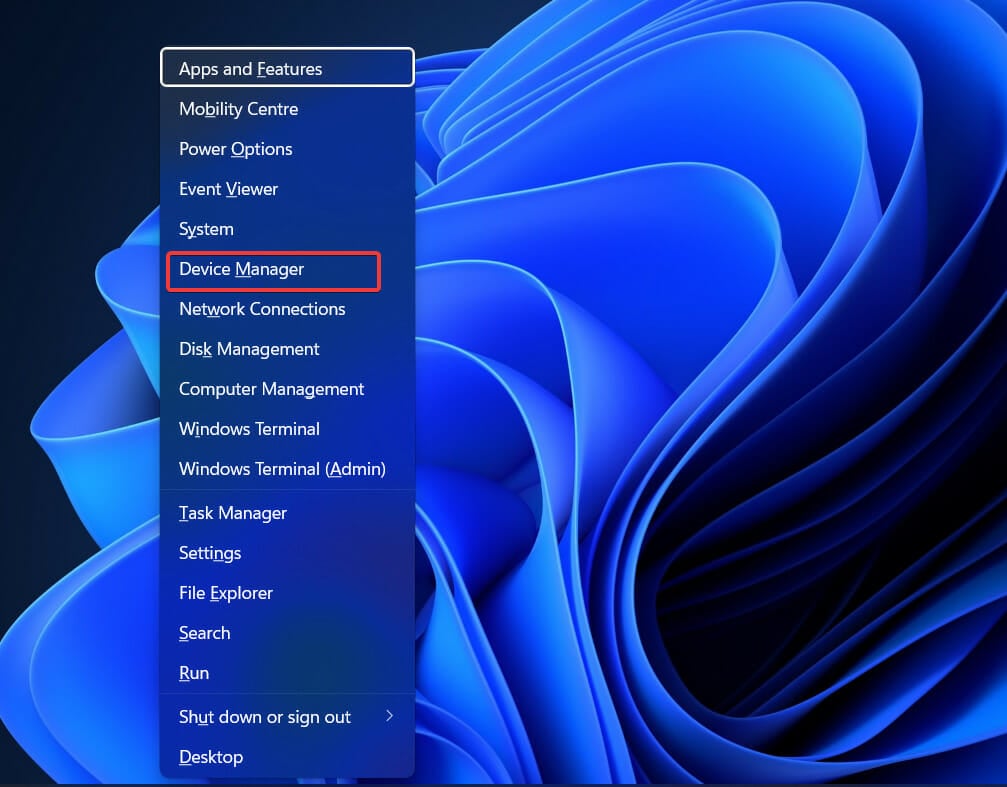Launch Computer Management
This screenshot has width=1007, height=787.
(x=271, y=389)
